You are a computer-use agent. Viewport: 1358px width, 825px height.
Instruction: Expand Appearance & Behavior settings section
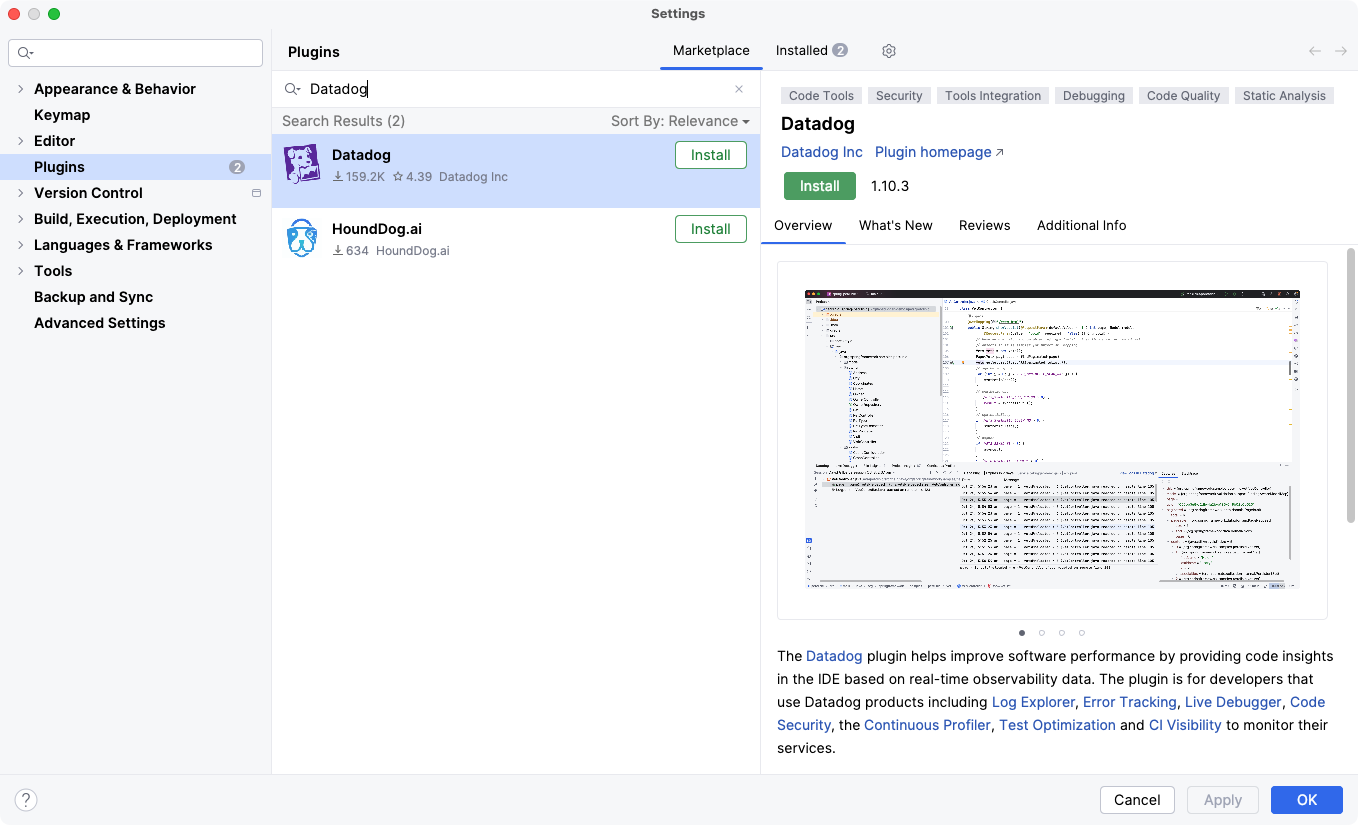20,89
